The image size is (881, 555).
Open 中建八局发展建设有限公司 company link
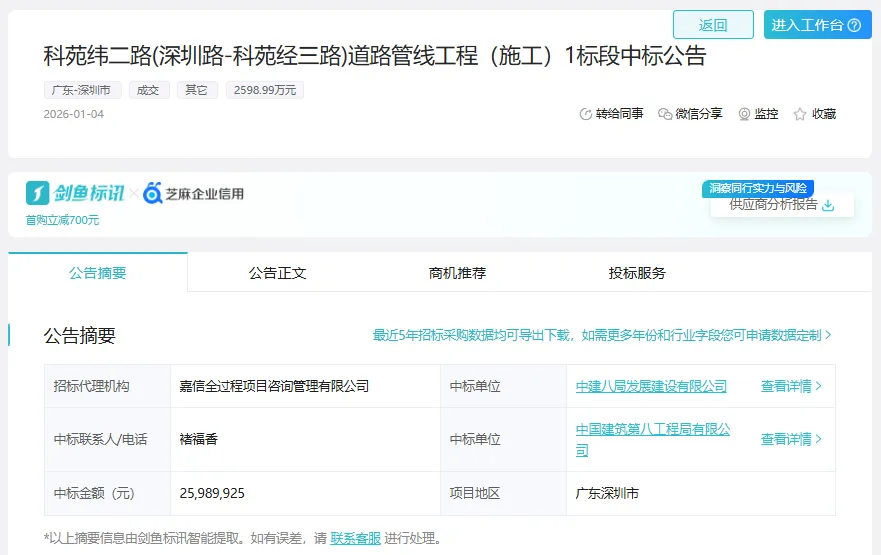[x=651, y=386]
